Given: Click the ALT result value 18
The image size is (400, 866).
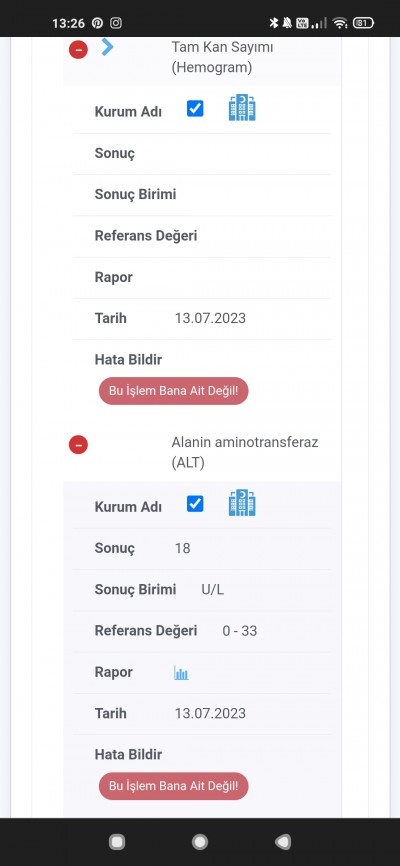Looking at the screenshot, I should [182, 548].
